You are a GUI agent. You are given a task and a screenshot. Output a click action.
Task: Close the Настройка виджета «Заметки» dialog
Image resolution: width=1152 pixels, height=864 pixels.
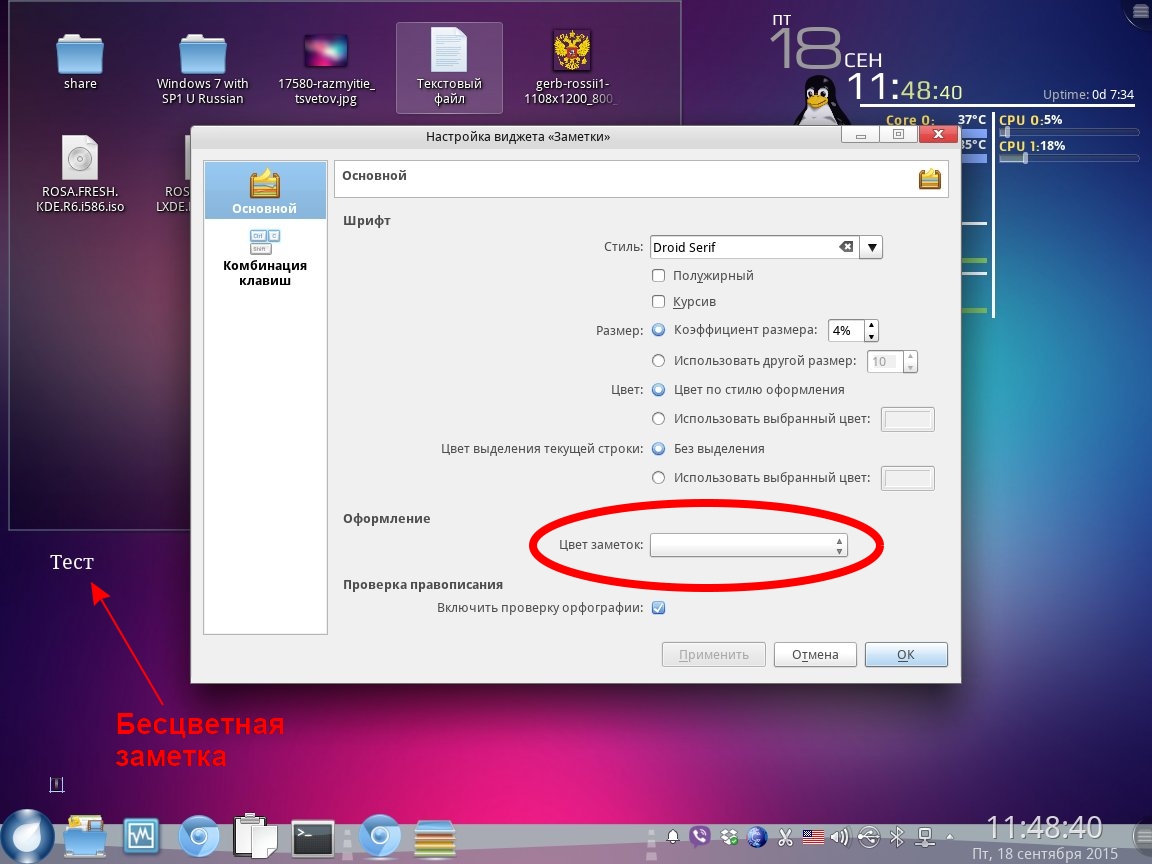tap(938, 134)
